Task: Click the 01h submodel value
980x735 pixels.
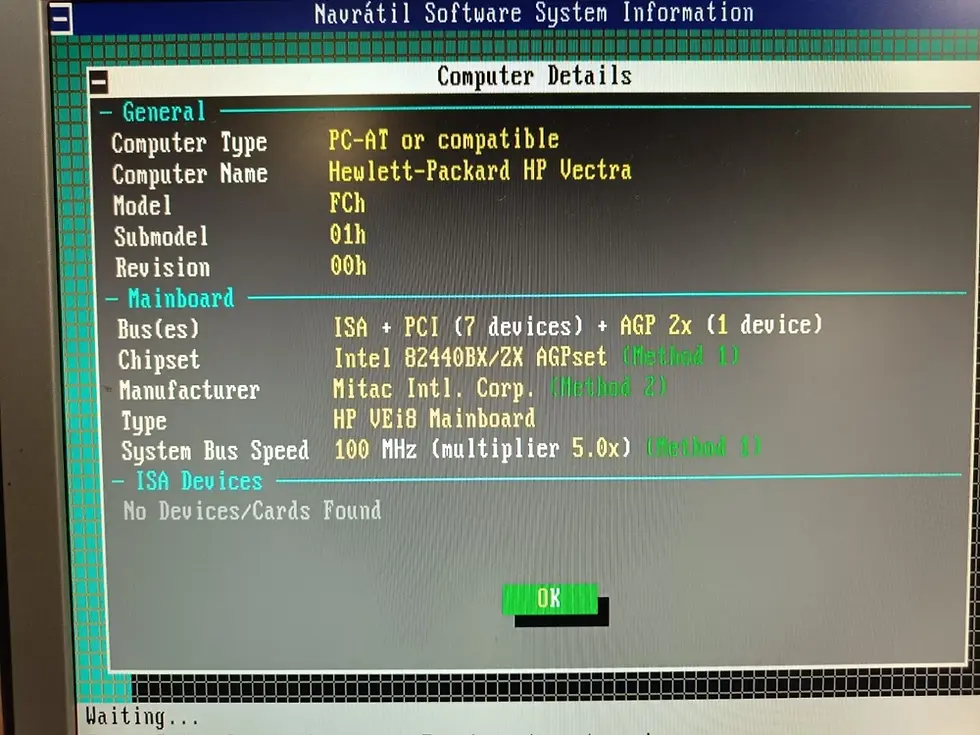Action: (348, 235)
